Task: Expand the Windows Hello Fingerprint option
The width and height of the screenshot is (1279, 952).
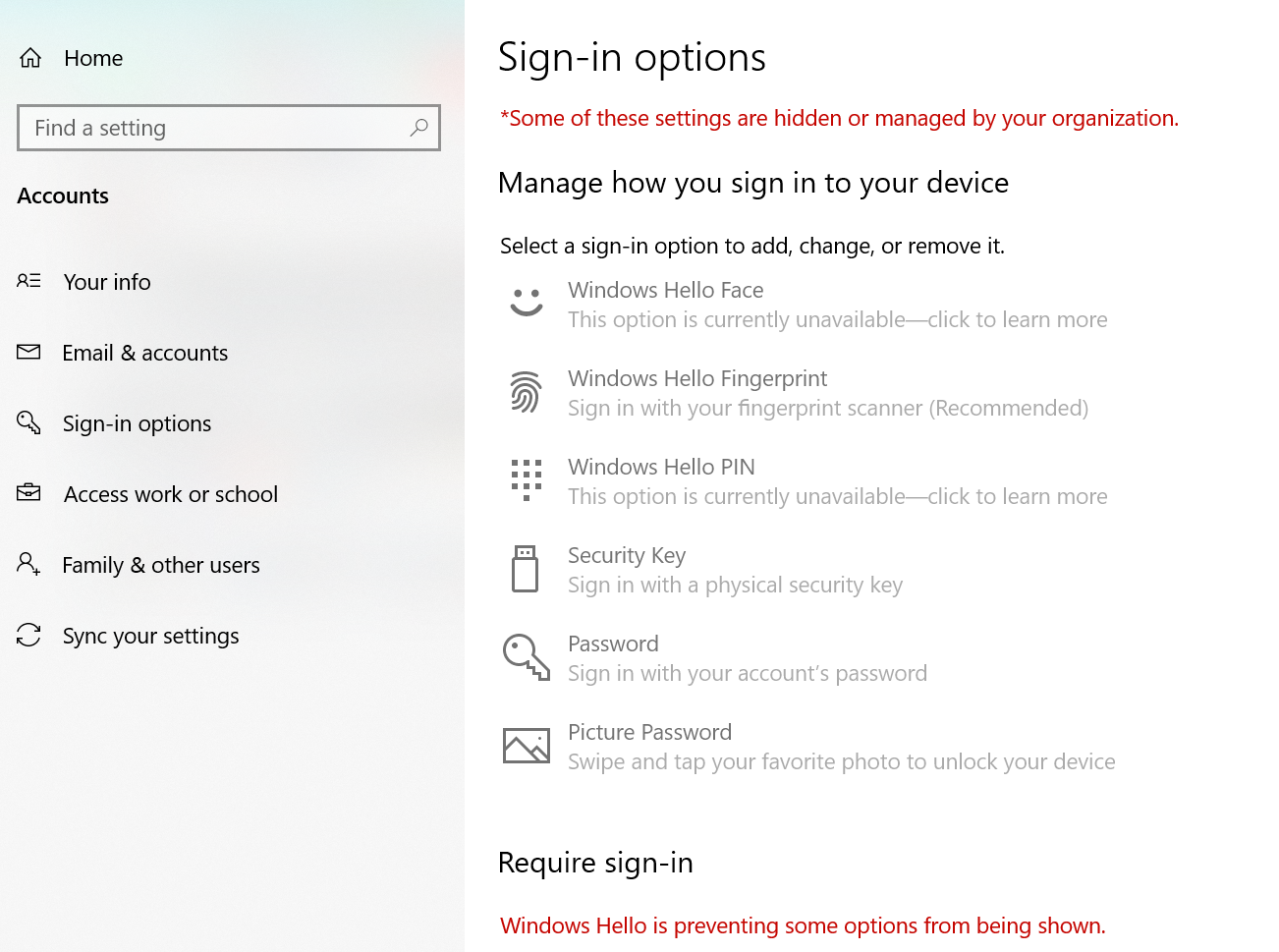Action: coord(697,378)
